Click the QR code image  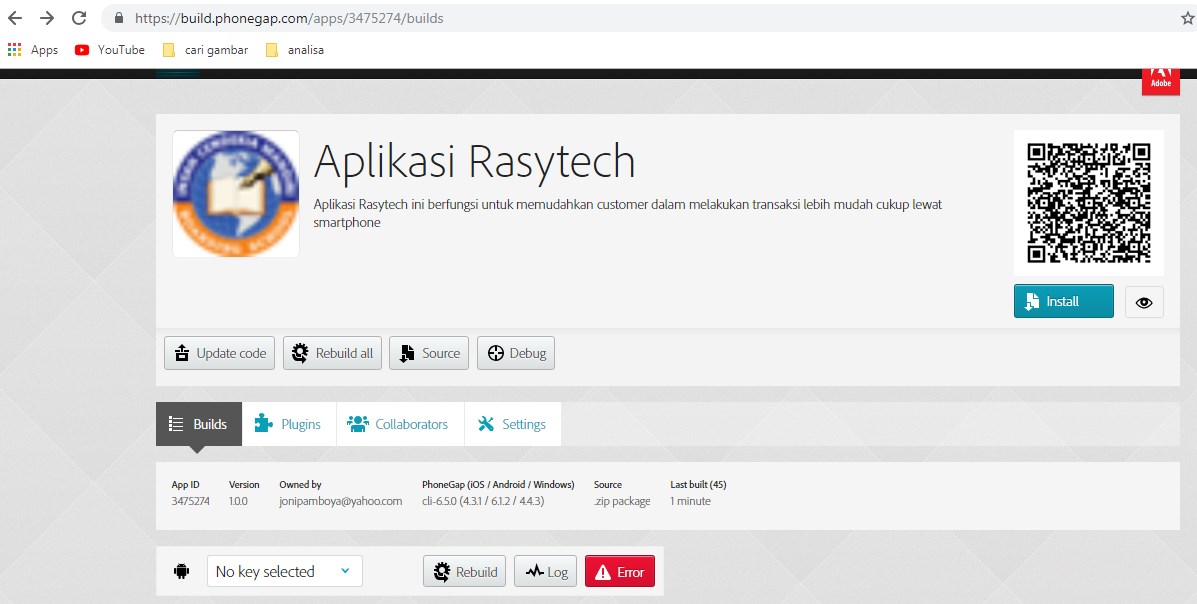click(1088, 203)
